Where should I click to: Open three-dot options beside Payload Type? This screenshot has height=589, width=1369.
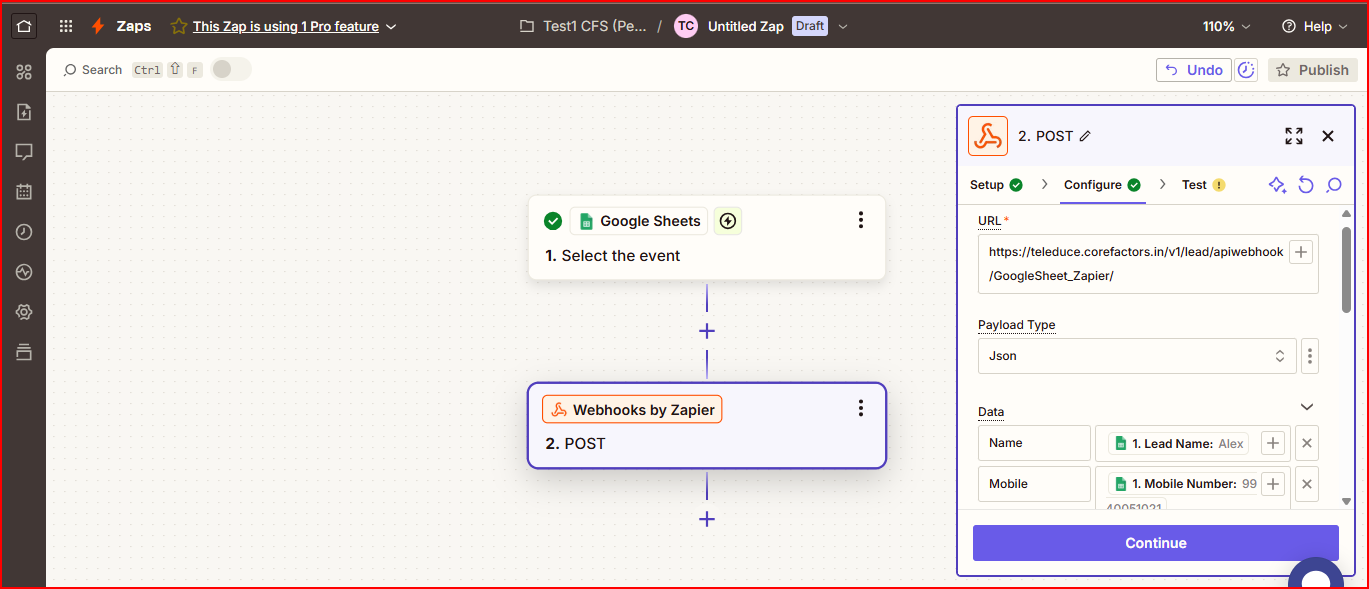pos(1311,356)
